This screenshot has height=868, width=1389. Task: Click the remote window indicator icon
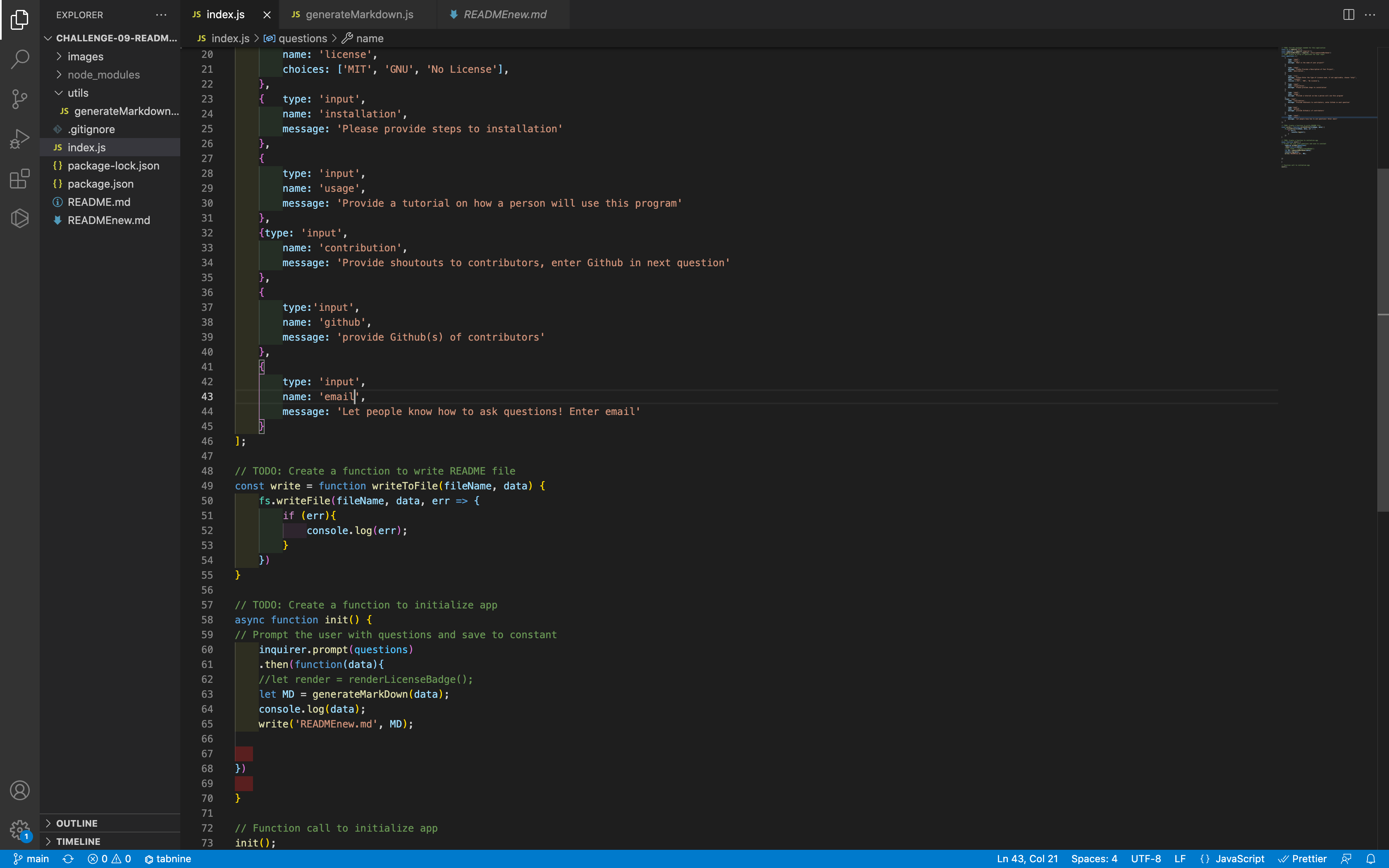[1346, 858]
